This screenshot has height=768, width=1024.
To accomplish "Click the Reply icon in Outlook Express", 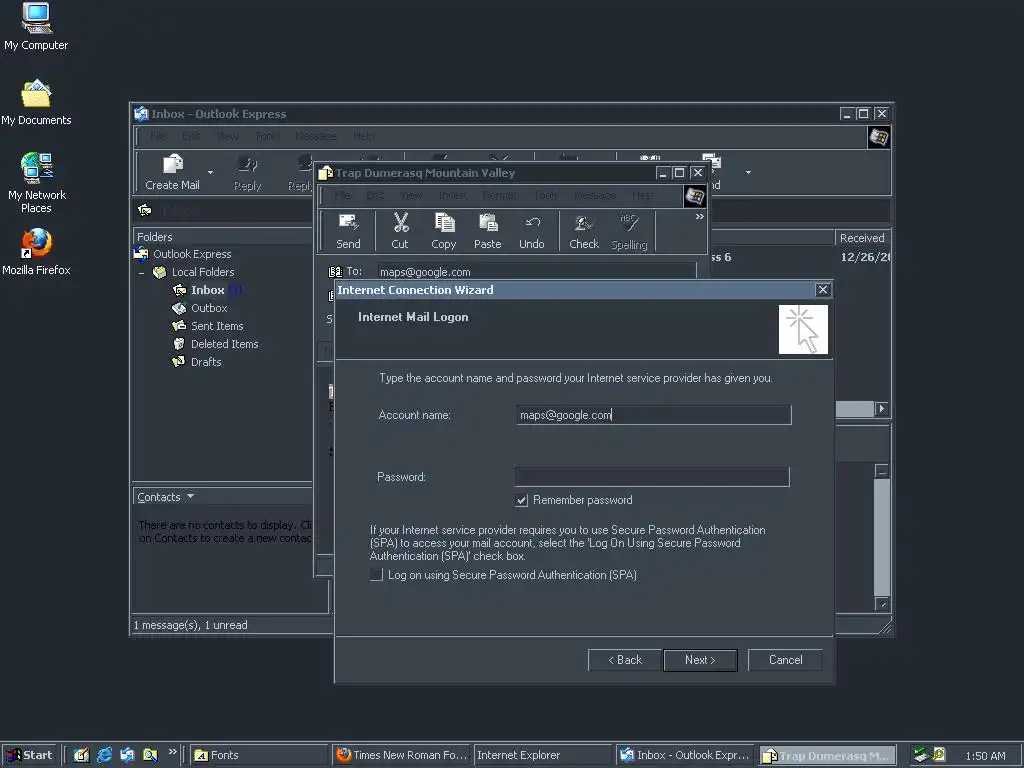I will point(248,172).
